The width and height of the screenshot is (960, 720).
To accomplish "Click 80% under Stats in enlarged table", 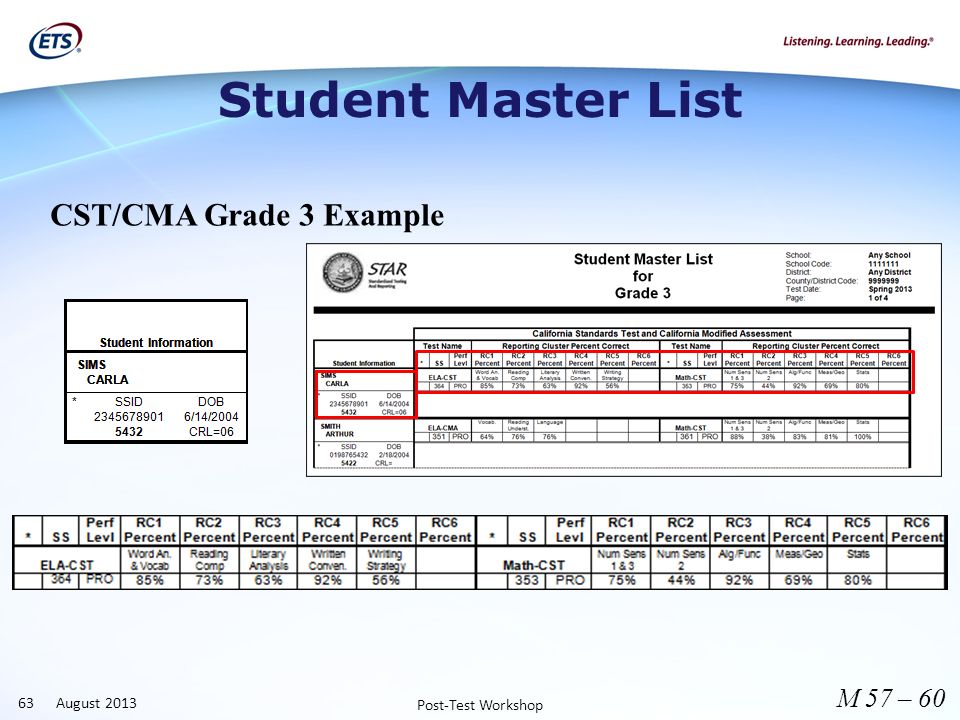I will coord(857,580).
